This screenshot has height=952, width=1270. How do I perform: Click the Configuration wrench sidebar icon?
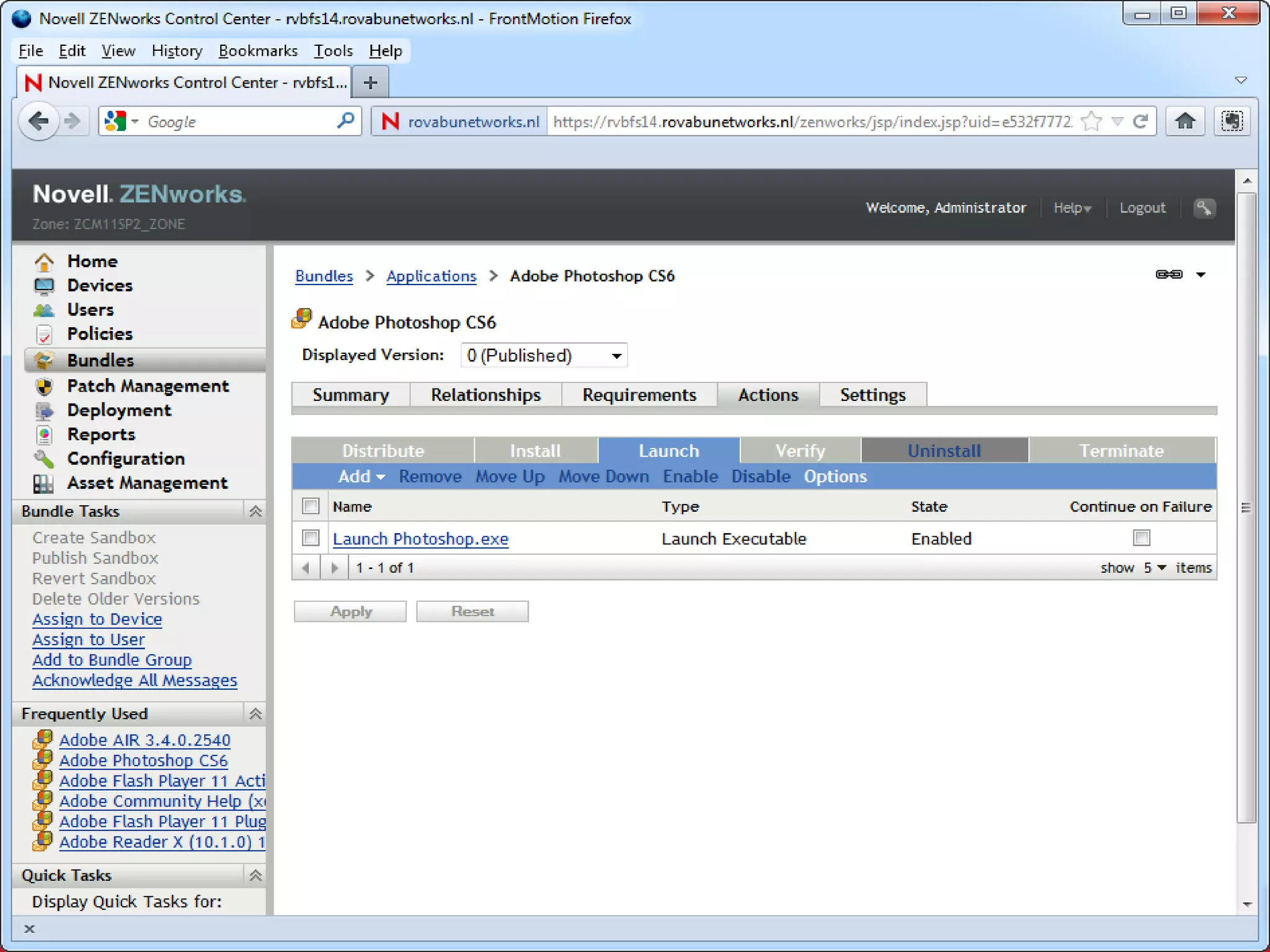[44, 459]
